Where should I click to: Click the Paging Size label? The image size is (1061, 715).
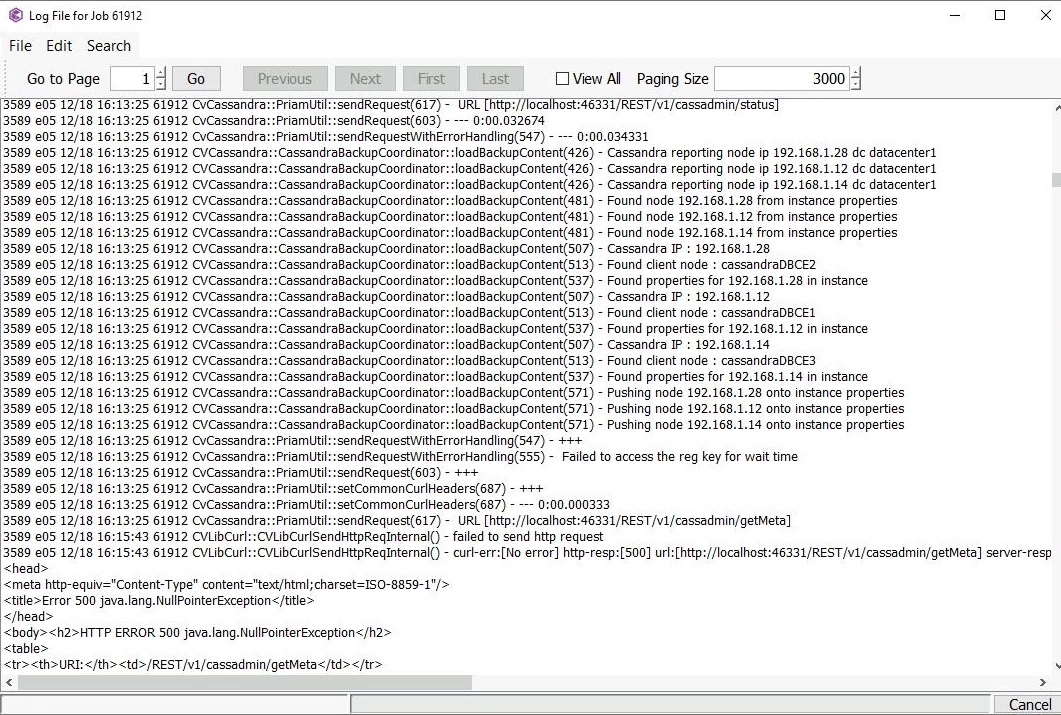(x=673, y=78)
